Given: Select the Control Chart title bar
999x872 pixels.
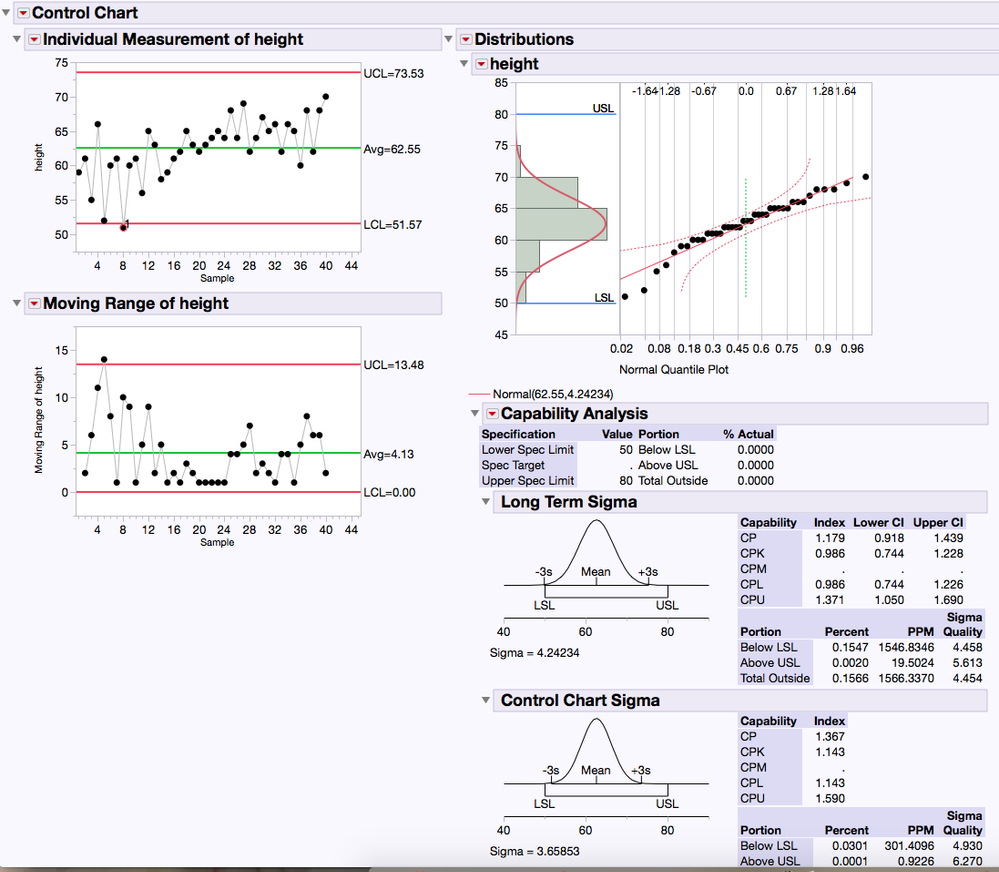Looking at the screenshot, I should pos(507,13).
